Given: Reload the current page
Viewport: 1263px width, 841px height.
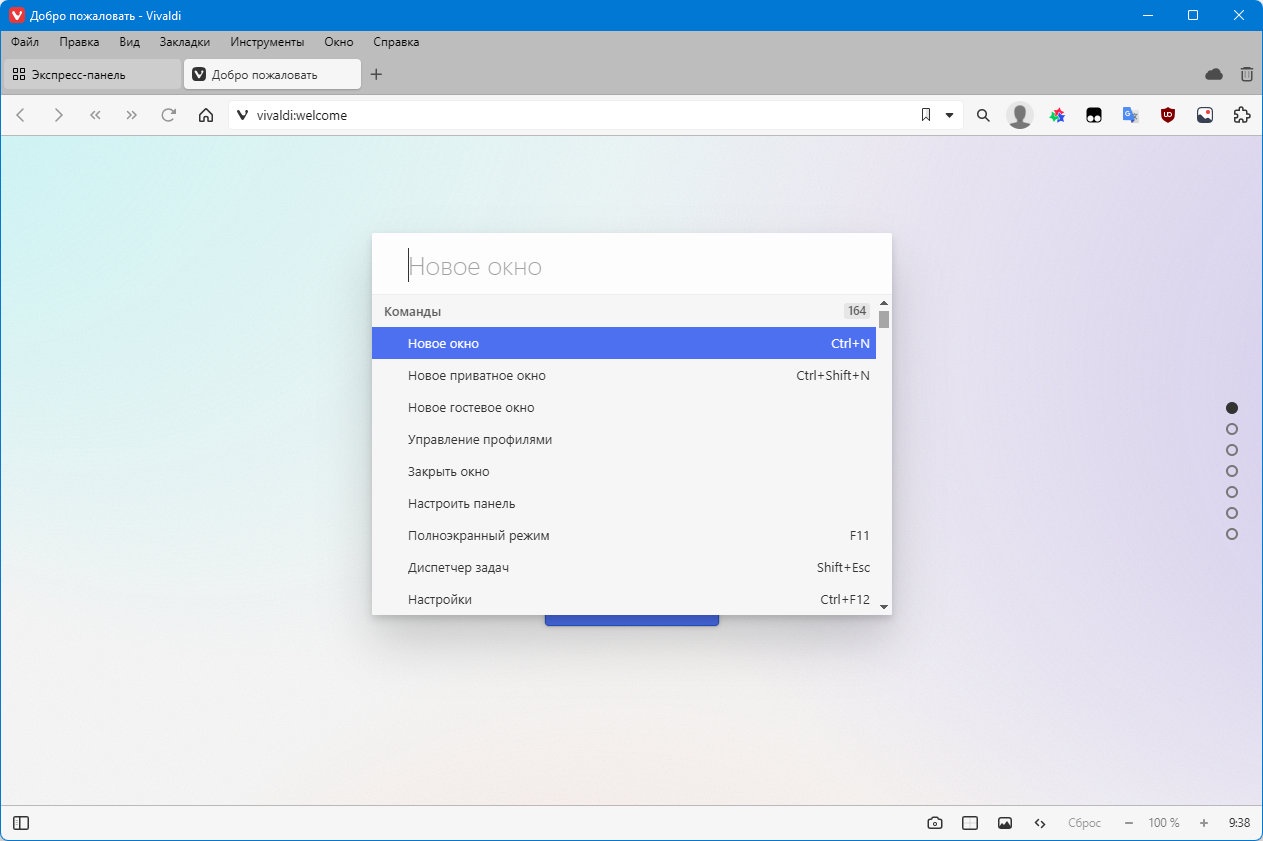Looking at the screenshot, I should 169,115.
